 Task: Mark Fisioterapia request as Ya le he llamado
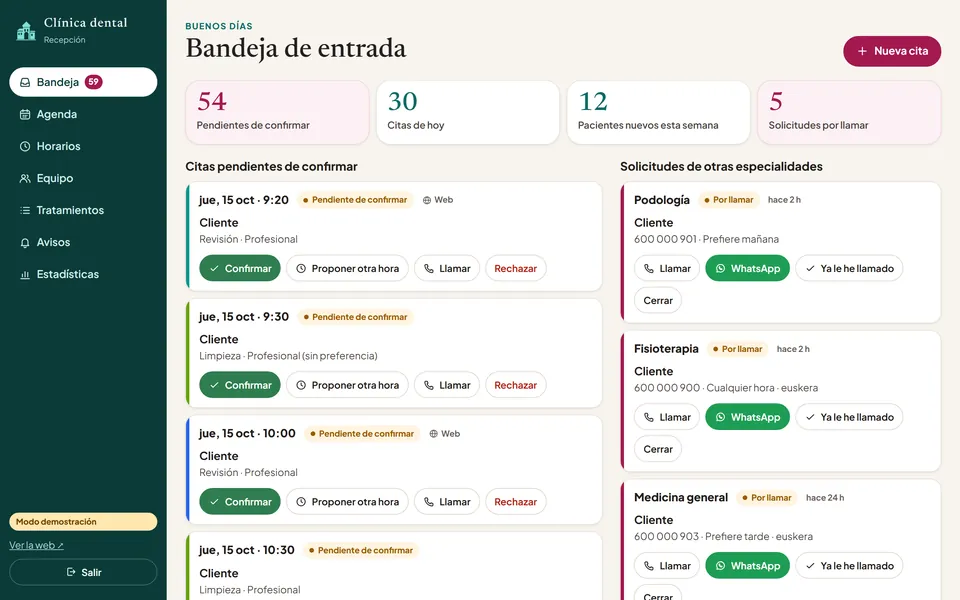pos(849,417)
